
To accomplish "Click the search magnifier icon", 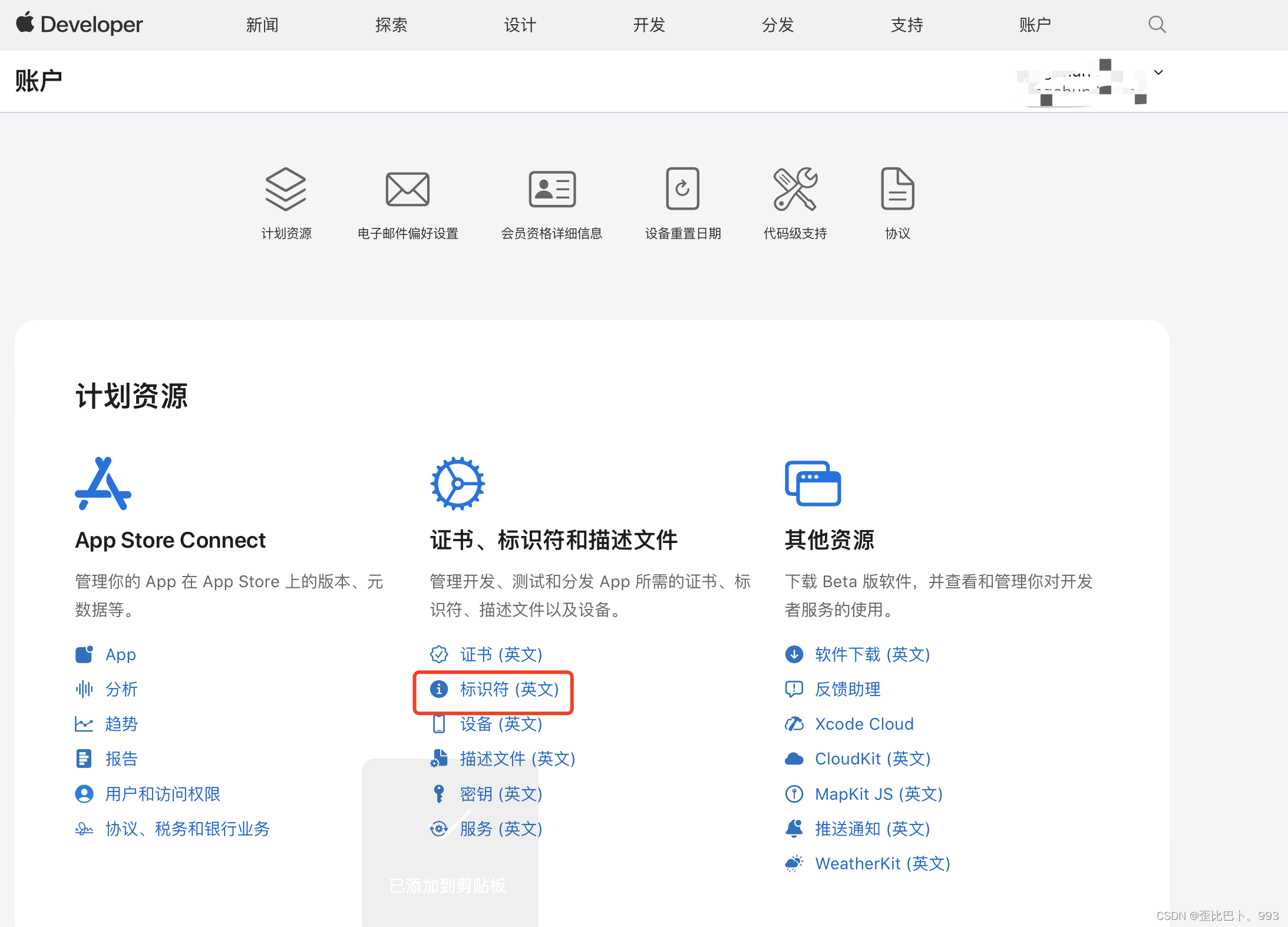I will click(1157, 25).
